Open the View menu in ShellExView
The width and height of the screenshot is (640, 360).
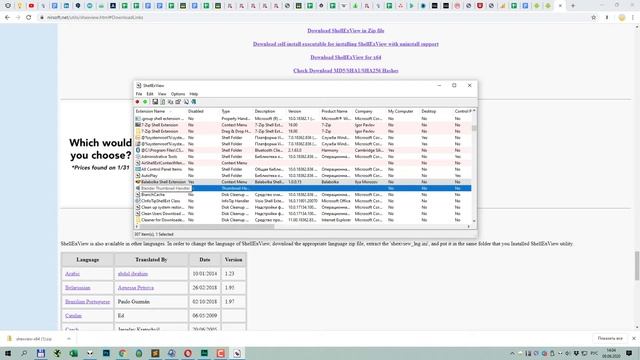162,94
